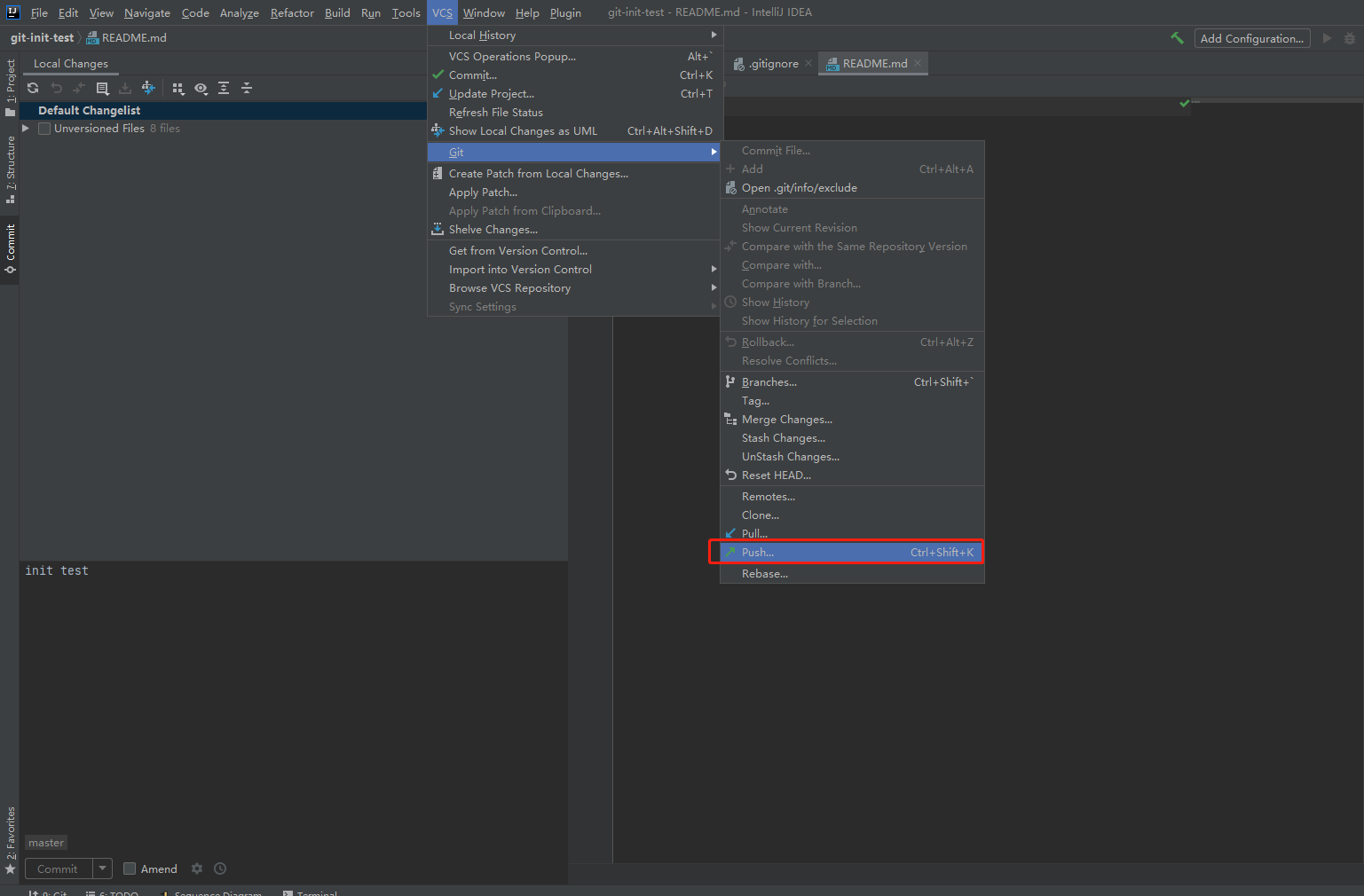1364x896 pixels.
Task: Open the Commit tool window sidebar tab
Action: click(x=10, y=248)
